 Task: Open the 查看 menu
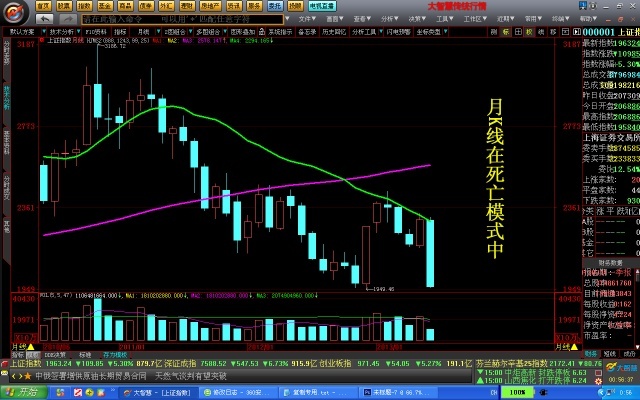pos(362,19)
